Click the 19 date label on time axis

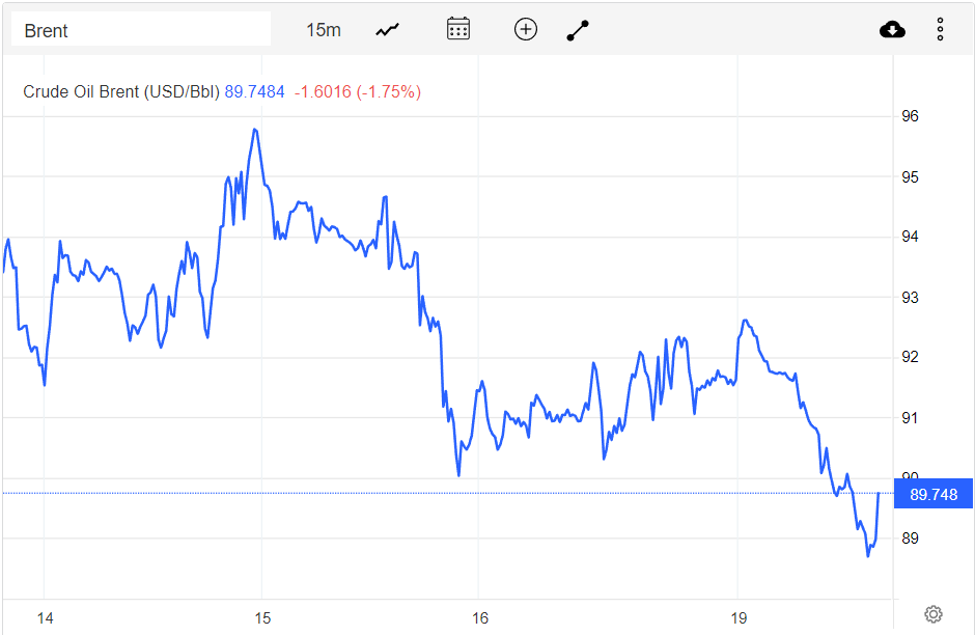click(739, 618)
